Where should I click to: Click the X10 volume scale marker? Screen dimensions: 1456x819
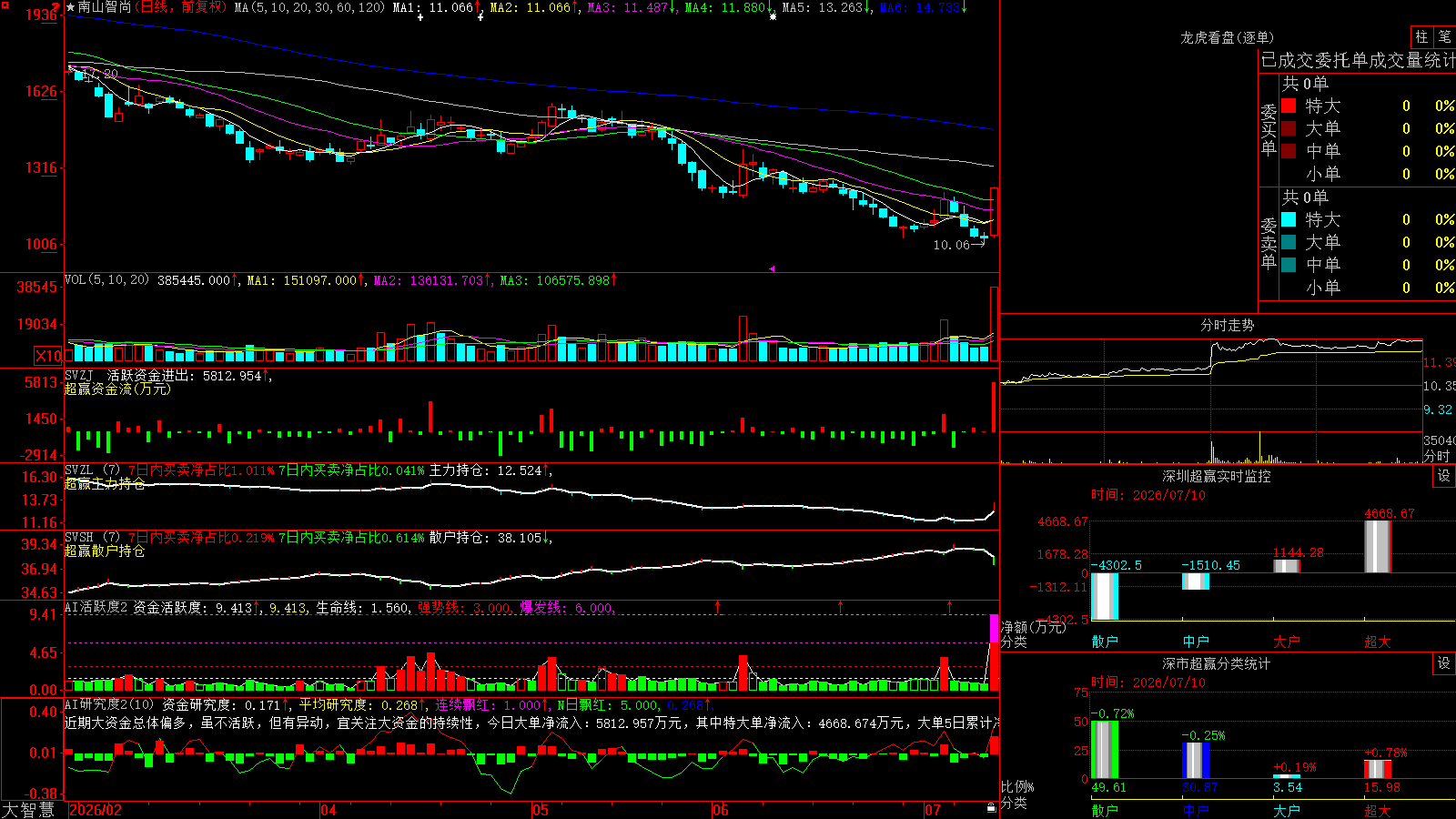tap(48, 356)
